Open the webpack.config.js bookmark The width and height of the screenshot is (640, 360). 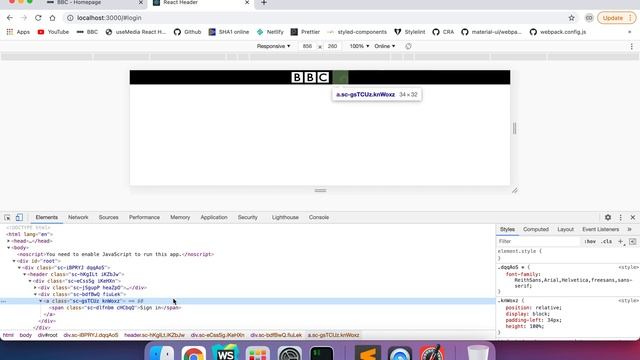coord(558,32)
